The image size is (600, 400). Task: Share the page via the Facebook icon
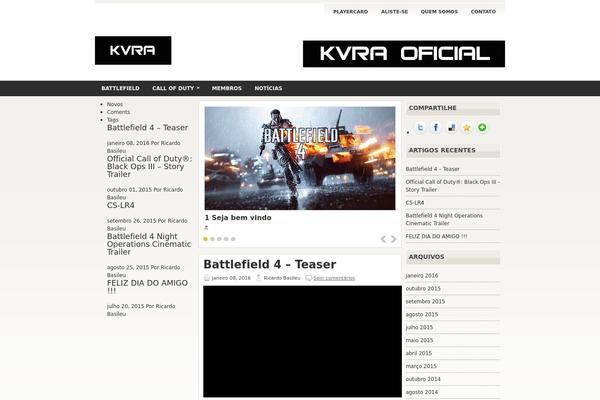(436, 127)
